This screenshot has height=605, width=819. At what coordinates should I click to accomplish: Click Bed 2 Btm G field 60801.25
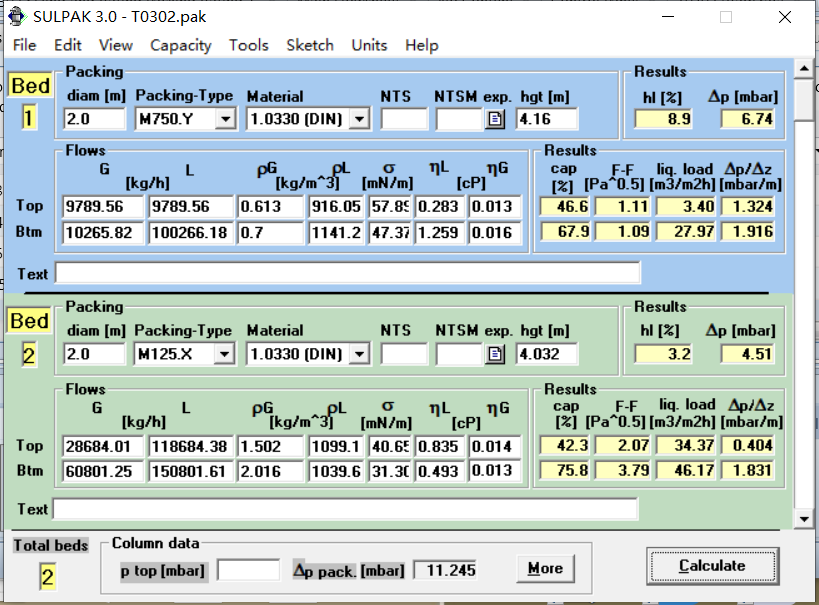[x=103, y=471]
